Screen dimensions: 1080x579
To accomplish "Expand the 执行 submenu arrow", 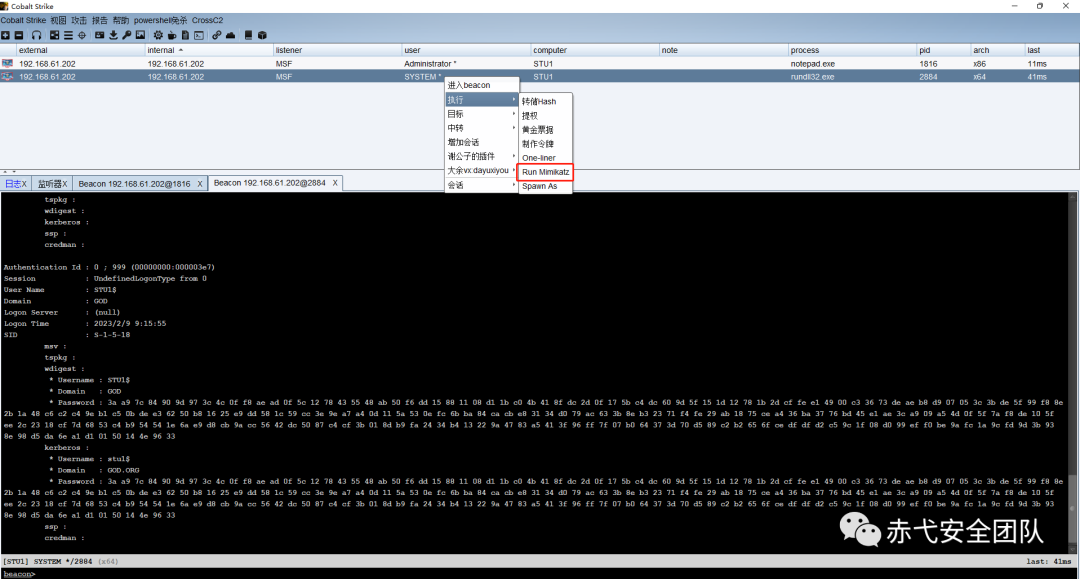I will pyautogui.click(x=514, y=100).
